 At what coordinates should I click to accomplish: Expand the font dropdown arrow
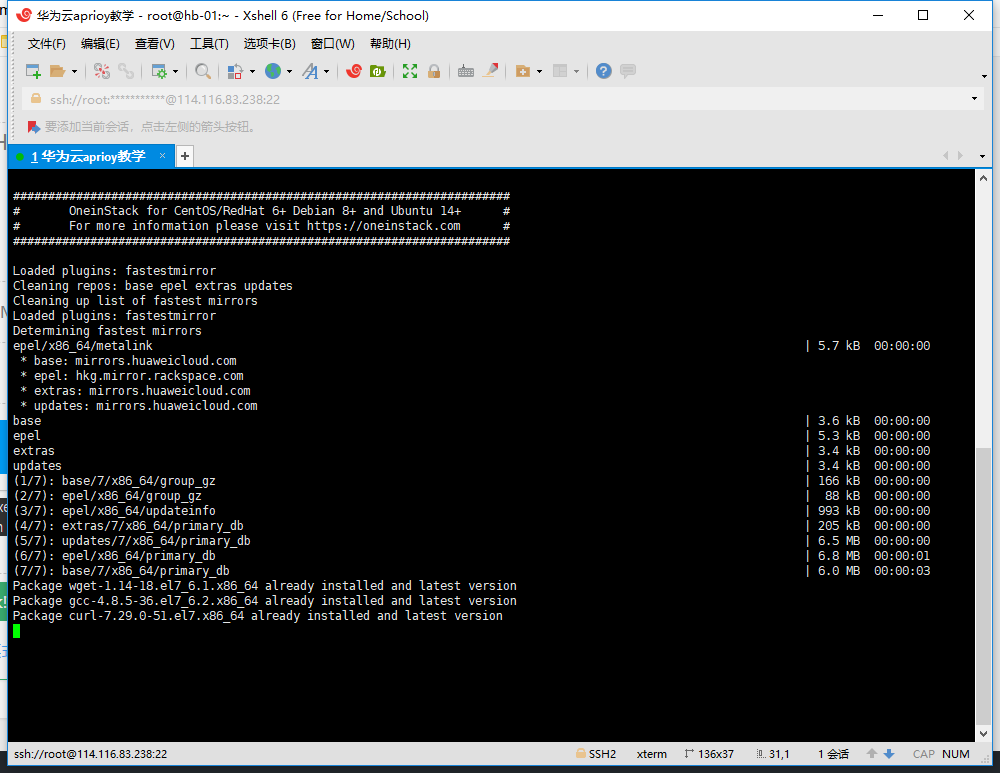pyautogui.click(x=327, y=71)
